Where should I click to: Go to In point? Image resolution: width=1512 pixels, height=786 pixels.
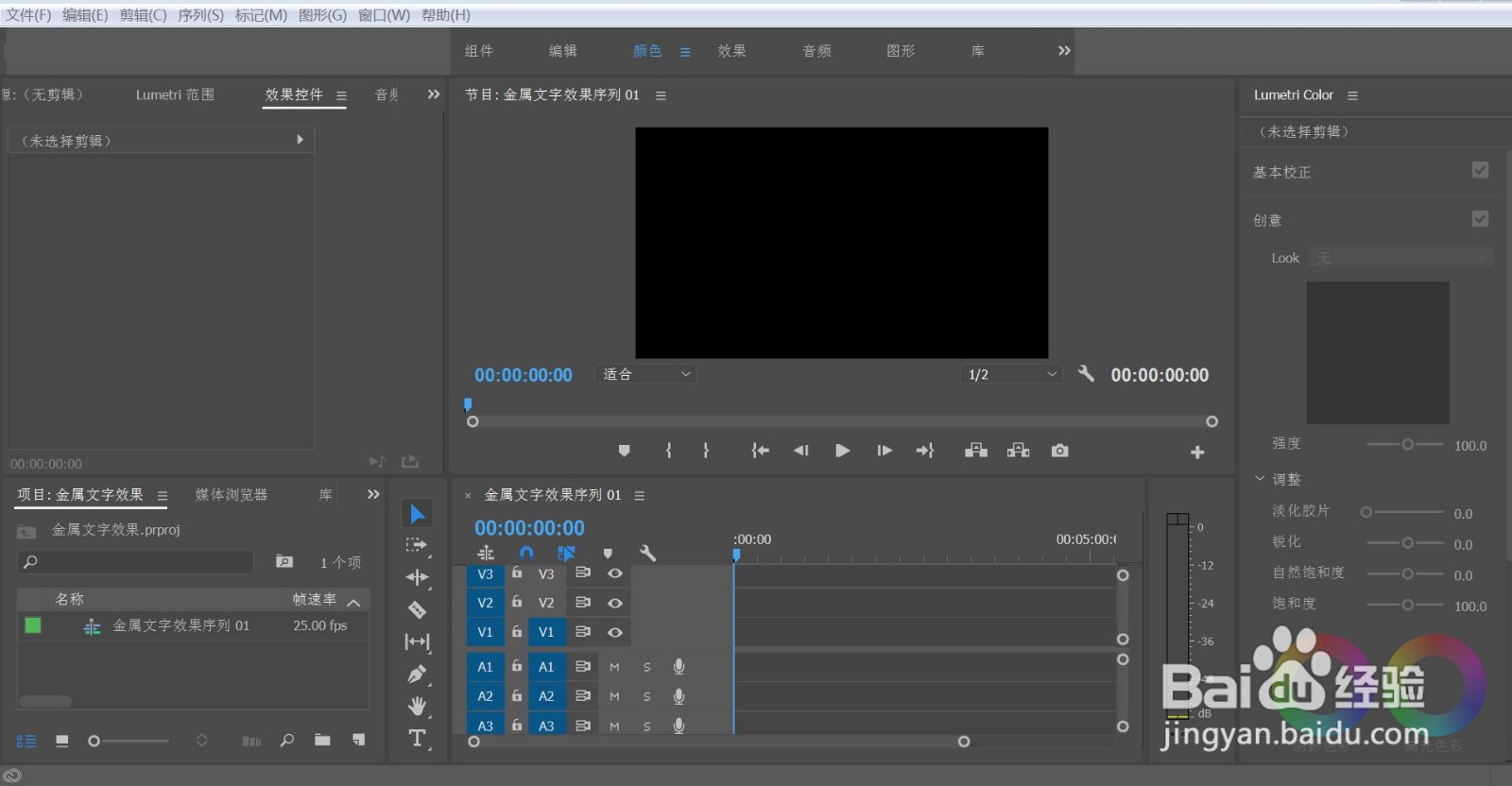click(x=760, y=451)
